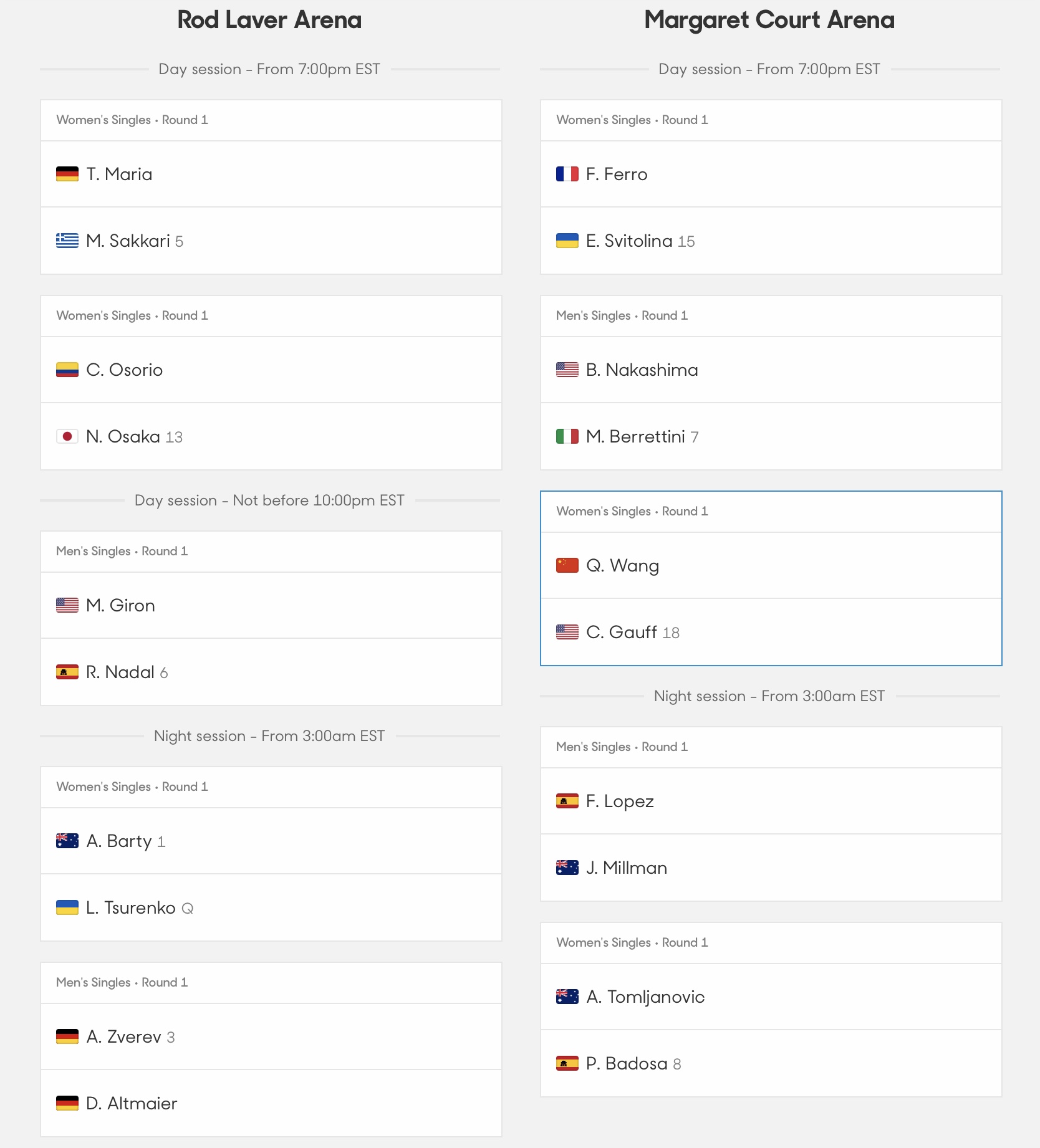
Task: Click the Australian flag next to A. Barty
Action: [x=67, y=841]
